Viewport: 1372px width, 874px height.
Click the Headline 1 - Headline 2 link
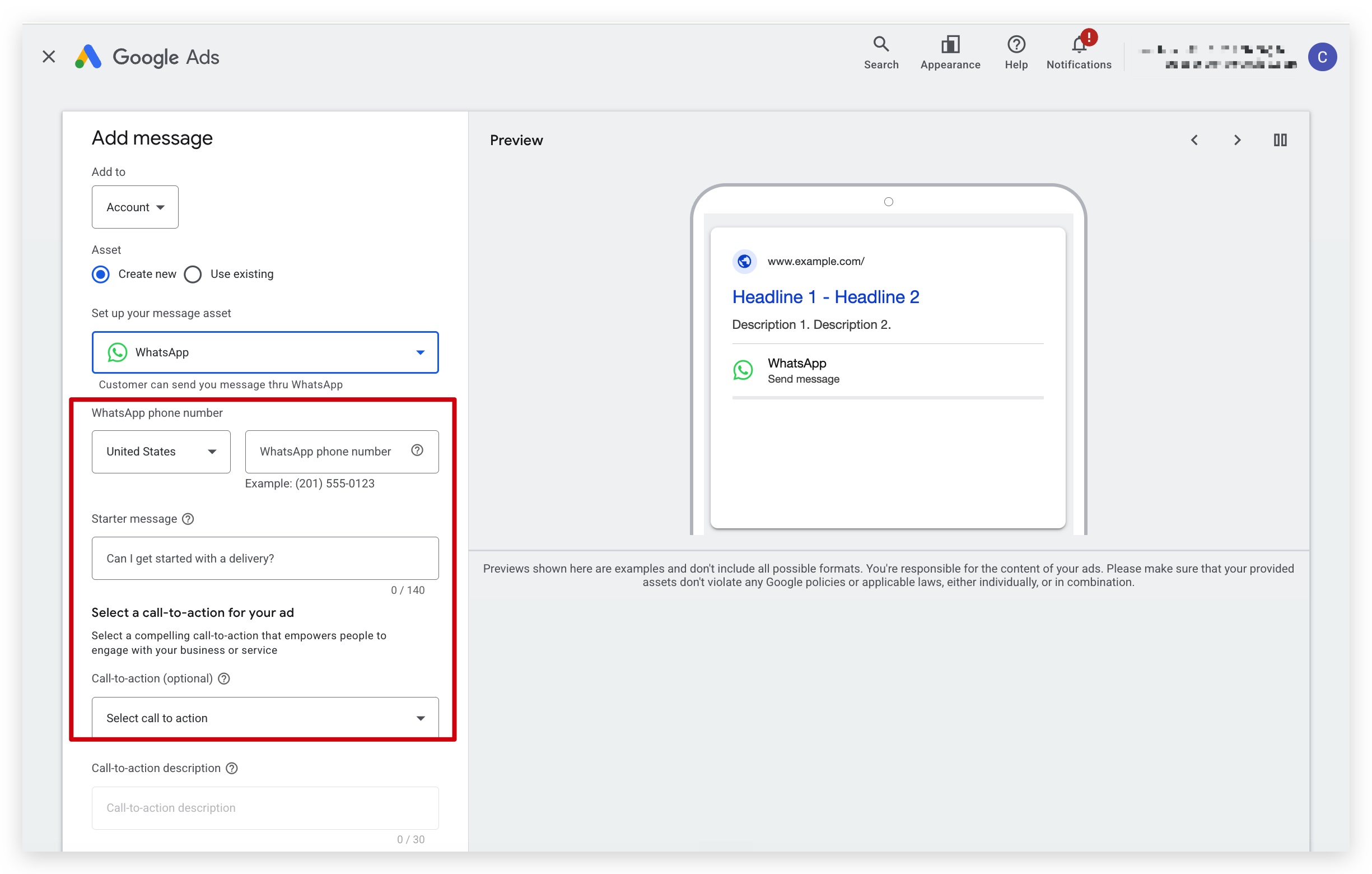coord(825,297)
